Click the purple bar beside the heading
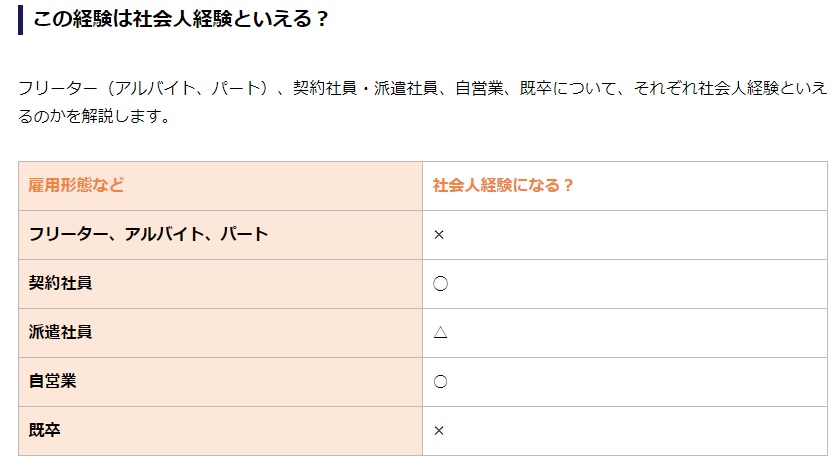The width and height of the screenshot is (839, 465). [x=21, y=19]
